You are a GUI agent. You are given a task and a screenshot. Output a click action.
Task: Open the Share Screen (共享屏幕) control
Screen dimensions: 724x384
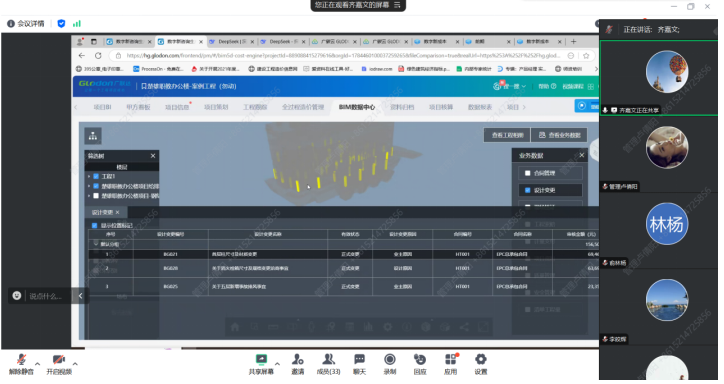(261, 360)
